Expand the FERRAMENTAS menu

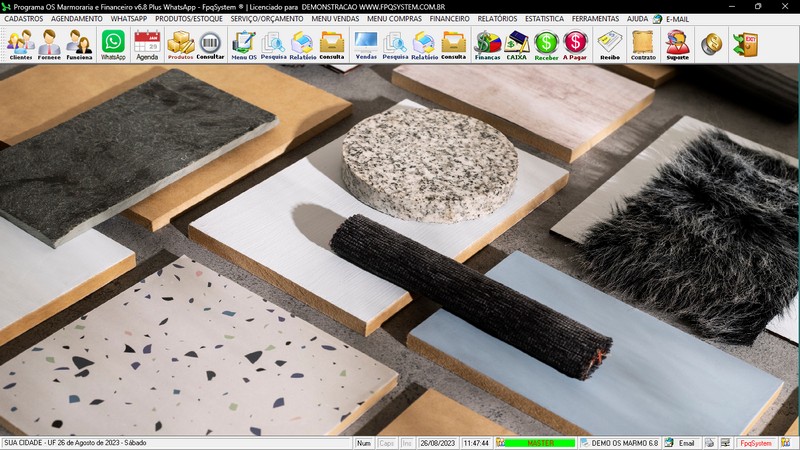(x=595, y=19)
